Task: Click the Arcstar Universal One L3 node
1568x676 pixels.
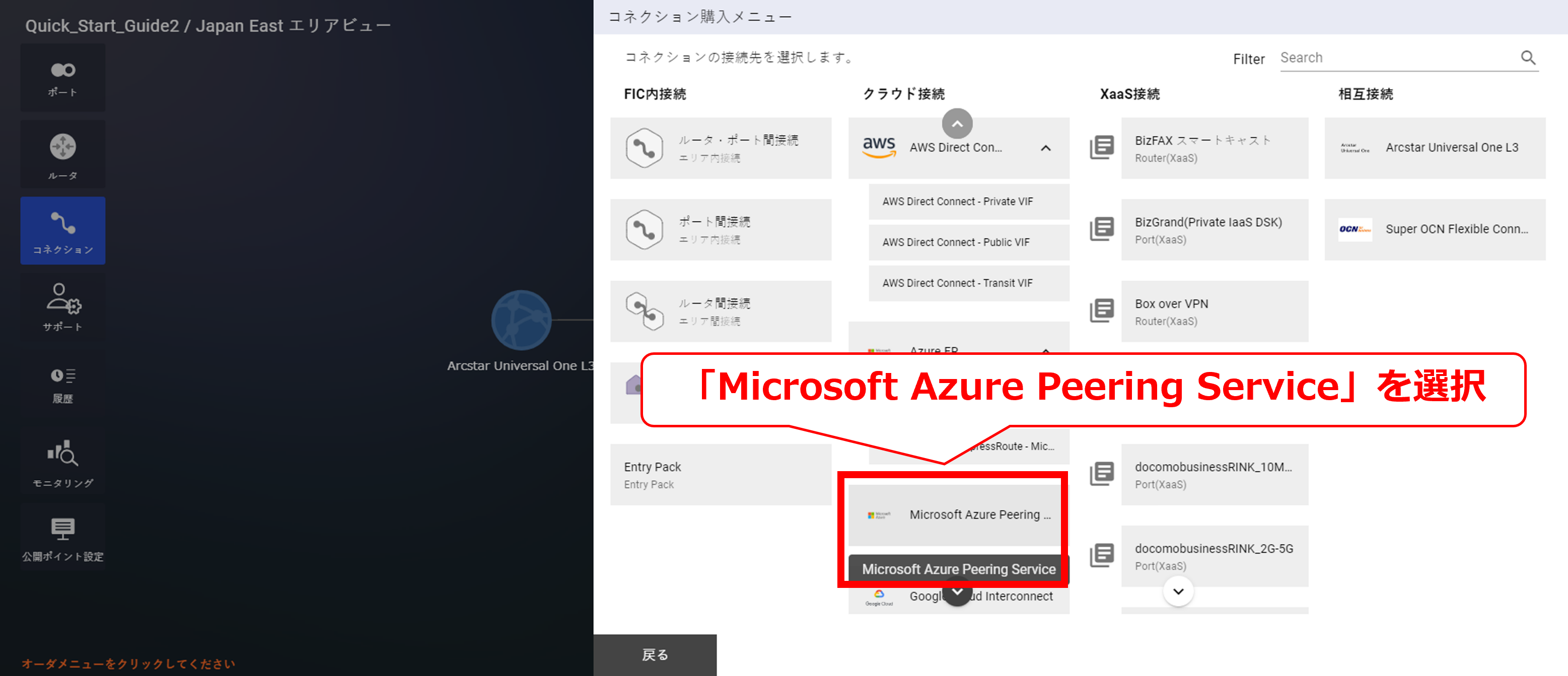Action: 521,320
